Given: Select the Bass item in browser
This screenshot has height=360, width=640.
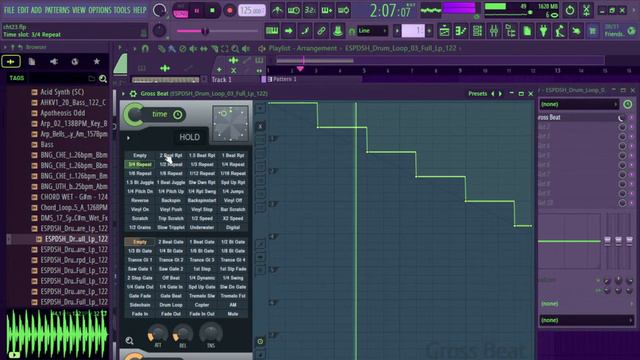Looking at the screenshot, I should [x=47, y=144].
